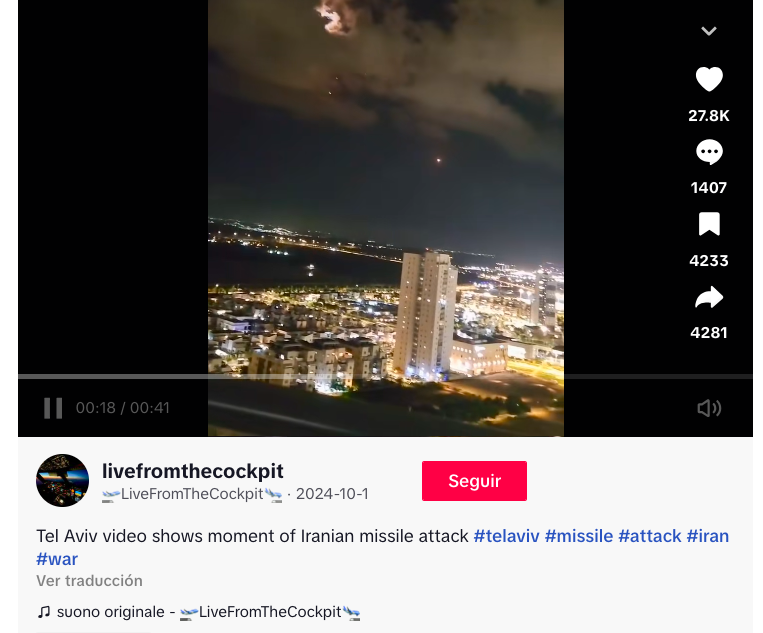Open the #war hashtag
The width and height of the screenshot is (763, 633).
point(57,559)
